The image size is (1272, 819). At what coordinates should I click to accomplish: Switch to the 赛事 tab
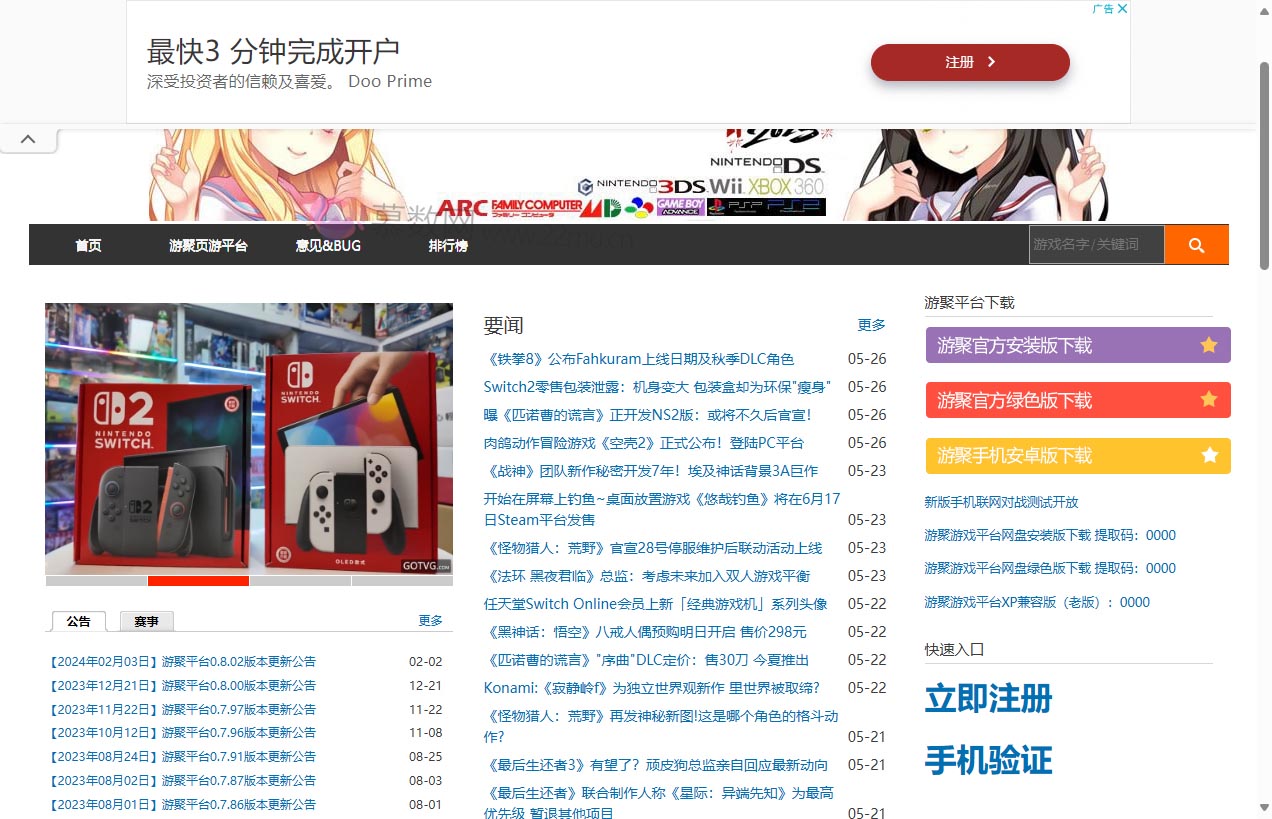pyautogui.click(x=146, y=620)
